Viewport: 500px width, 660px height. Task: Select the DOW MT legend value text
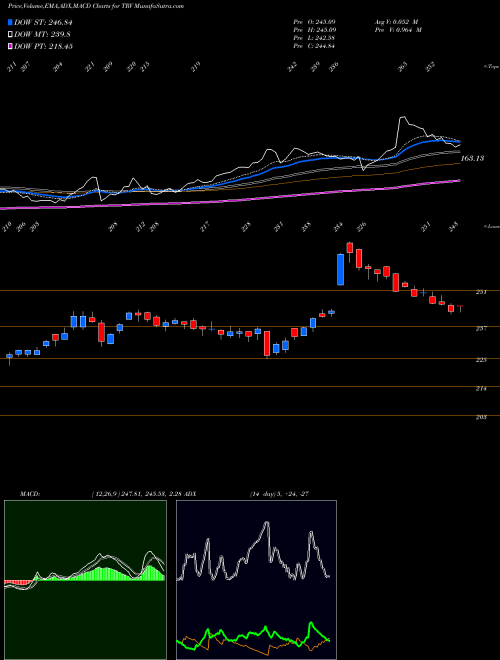pyautogui.click(x=42, y=34)
